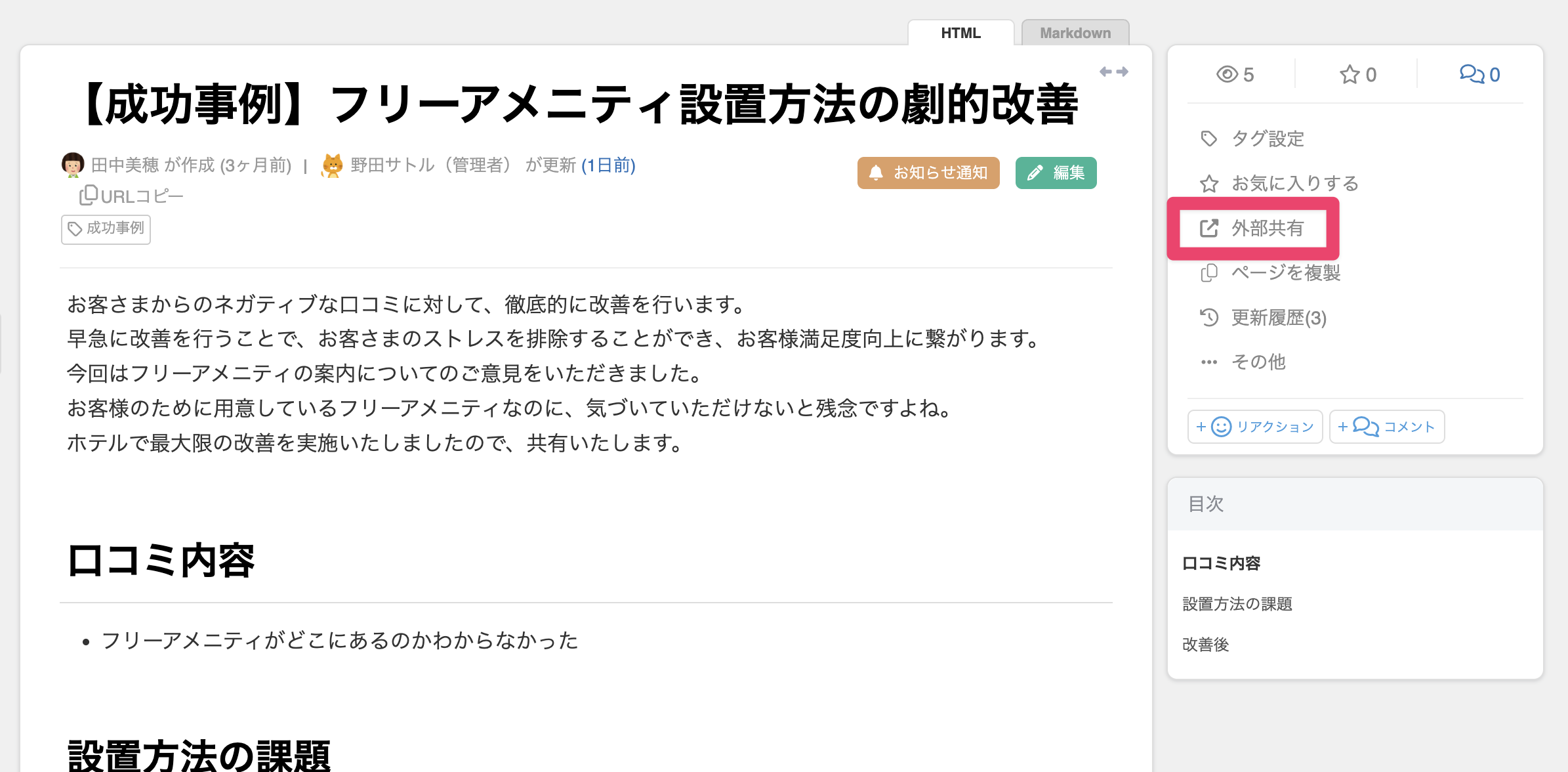Click the 編集 edit button
This screenshot has width=1568, height=772.
[1056, 173]
